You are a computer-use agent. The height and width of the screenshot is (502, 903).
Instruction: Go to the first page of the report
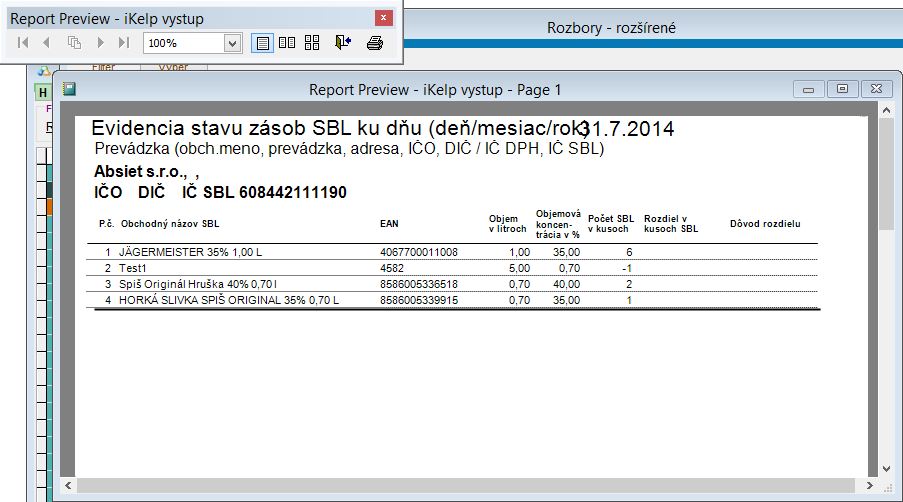22,43
